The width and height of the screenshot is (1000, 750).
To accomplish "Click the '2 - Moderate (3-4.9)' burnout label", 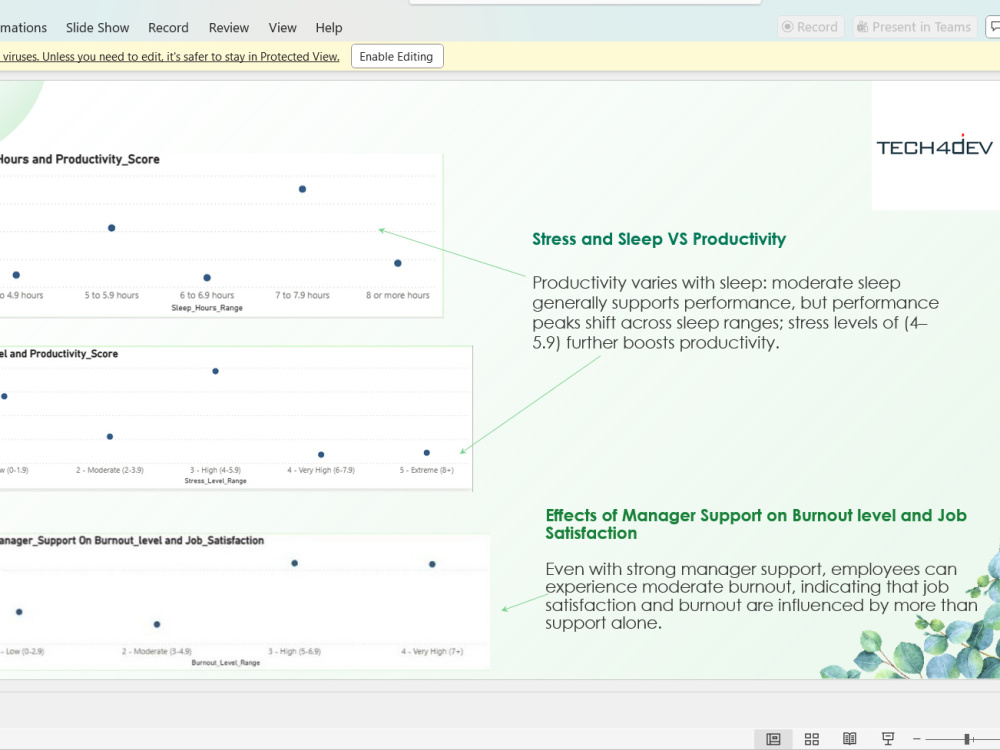I will (157, 651).
